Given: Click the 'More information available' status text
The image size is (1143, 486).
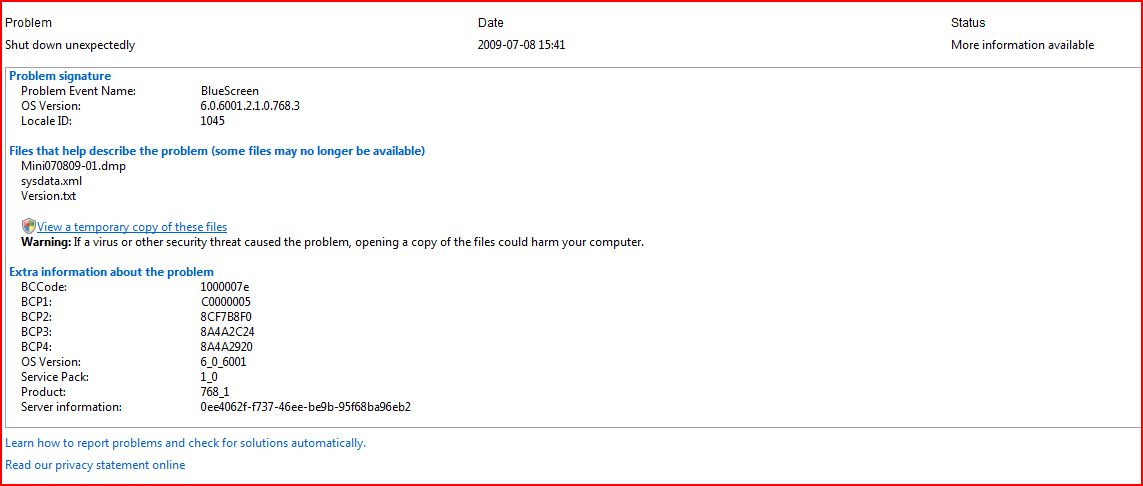Looking at the screenshot, I should [x=1022, y=45].
